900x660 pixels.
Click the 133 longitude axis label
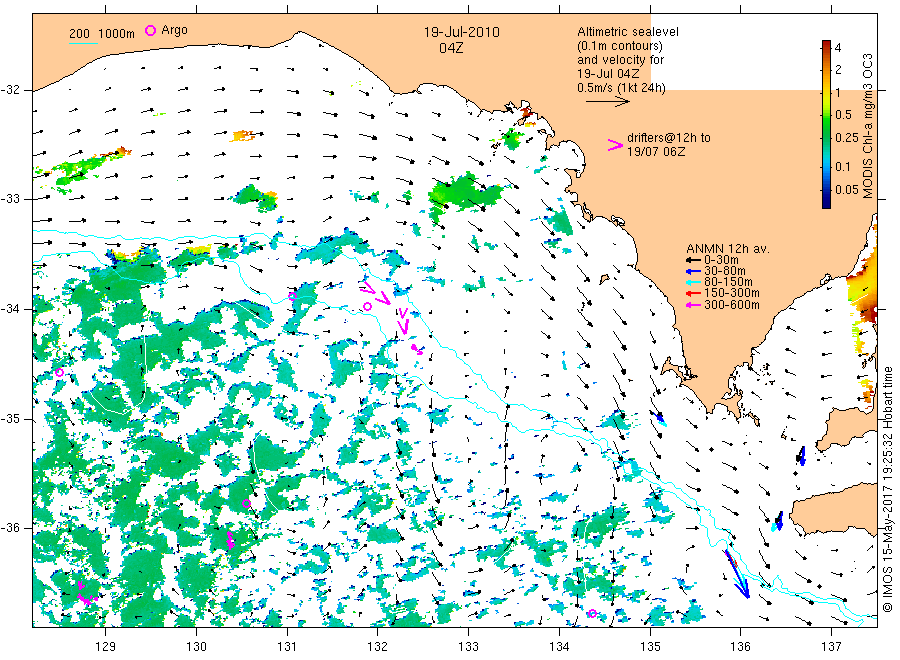(x=468, y=647)
